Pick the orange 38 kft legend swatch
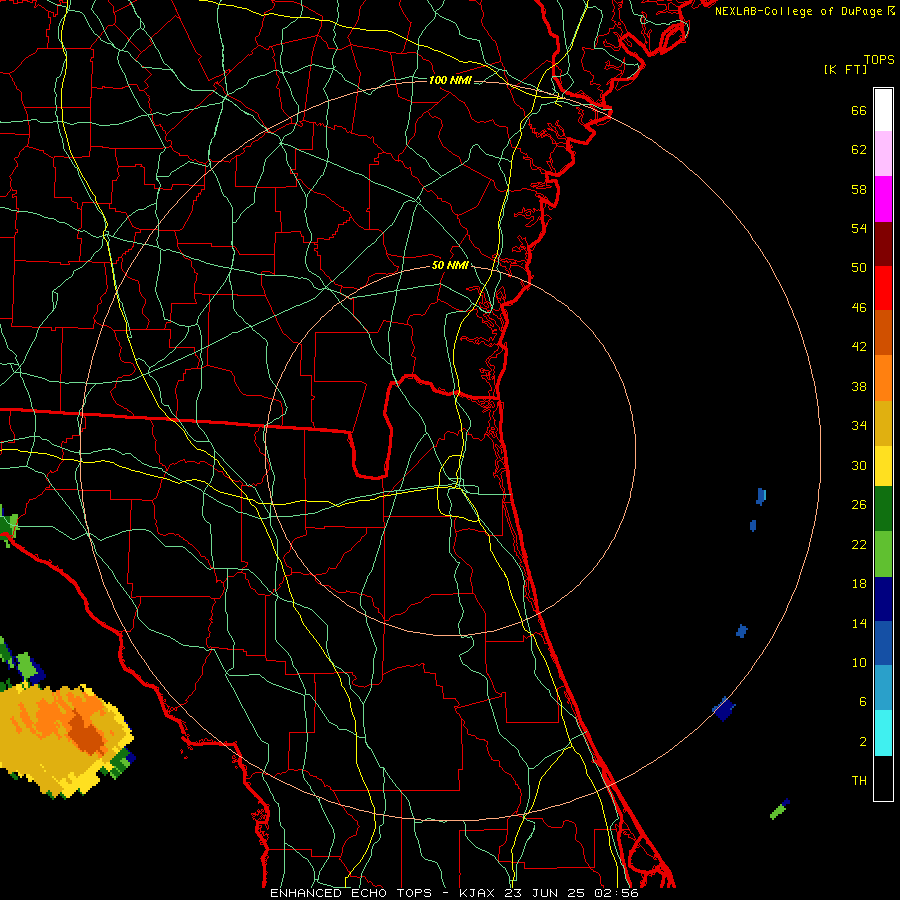 [x=883, y=378]
